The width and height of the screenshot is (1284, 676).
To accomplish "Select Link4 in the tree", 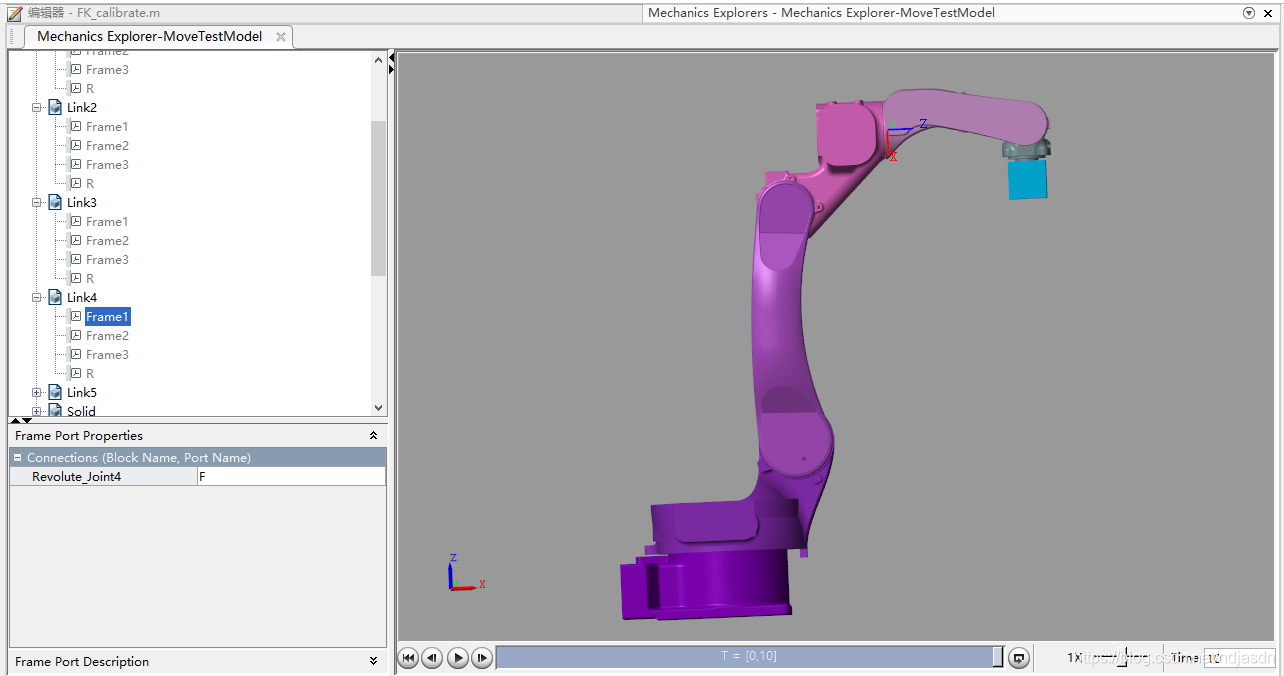I will click(x=82, y=297).
